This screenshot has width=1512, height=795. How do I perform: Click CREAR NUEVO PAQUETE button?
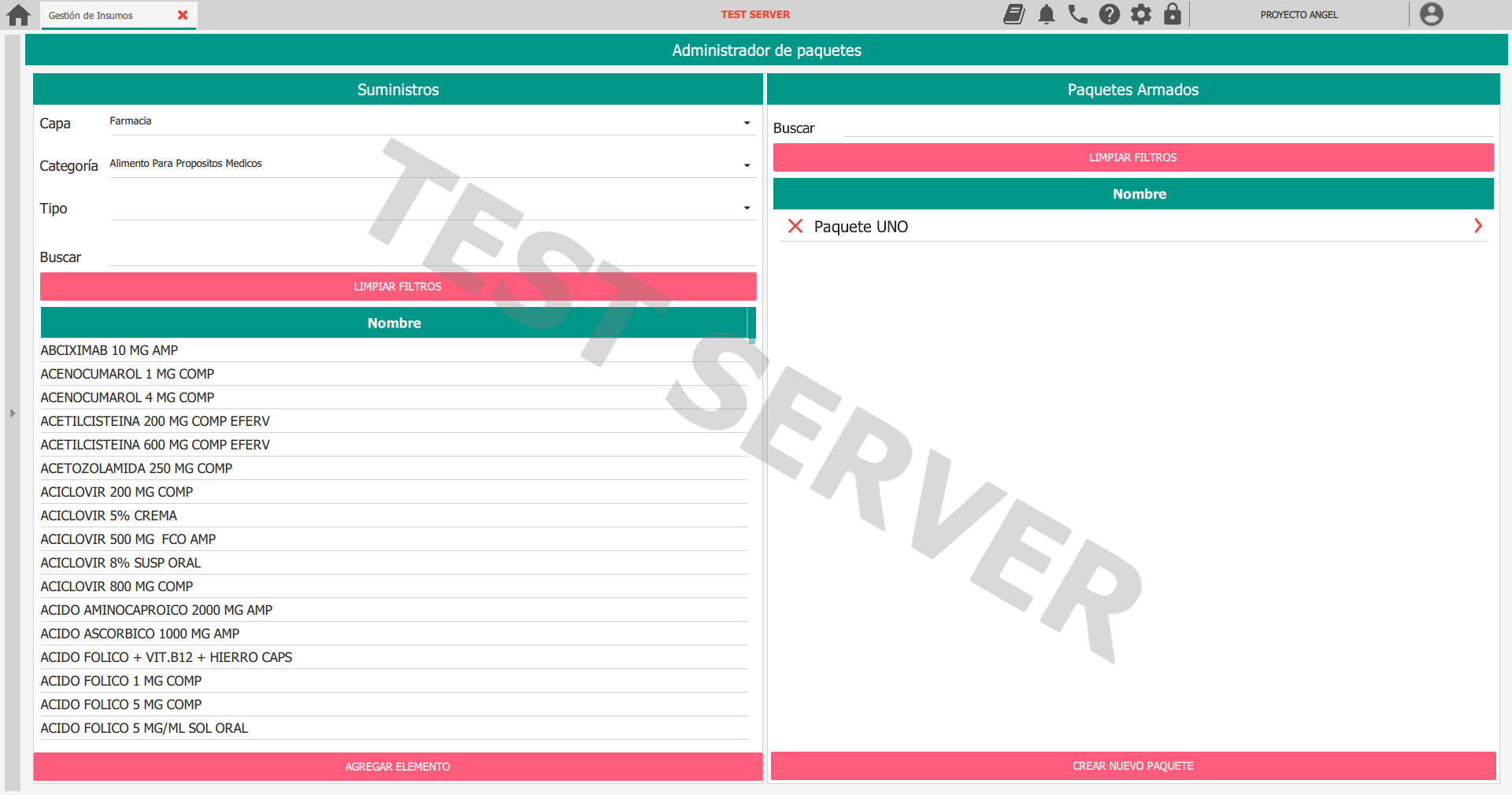pyautogui.click(x=1132, y=766)
